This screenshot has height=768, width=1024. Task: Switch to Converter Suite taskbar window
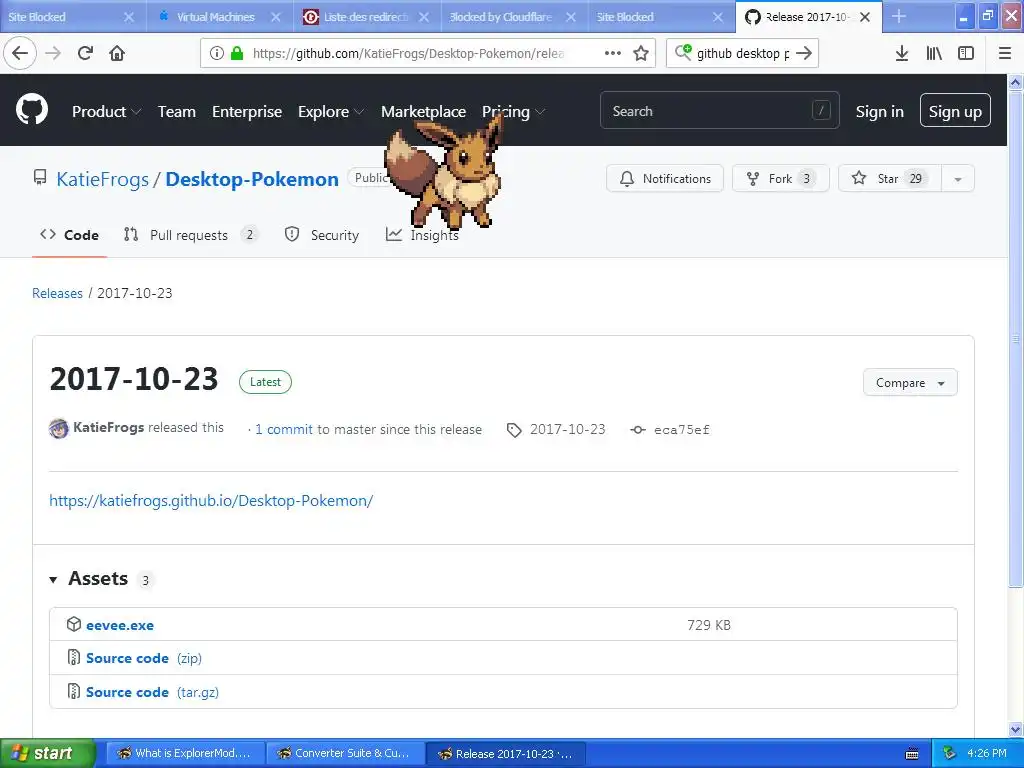(x=345, y=754)
